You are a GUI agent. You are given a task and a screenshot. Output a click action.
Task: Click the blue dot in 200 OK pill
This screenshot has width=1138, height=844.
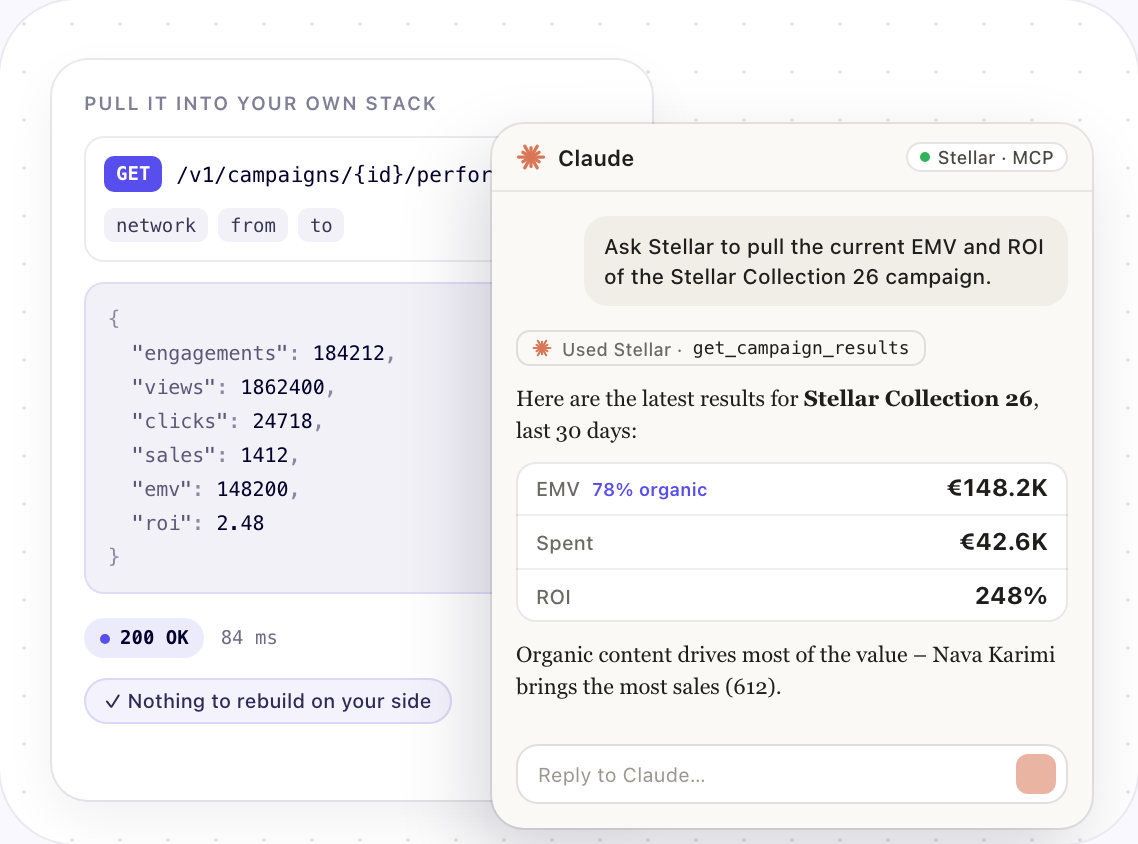105,639
